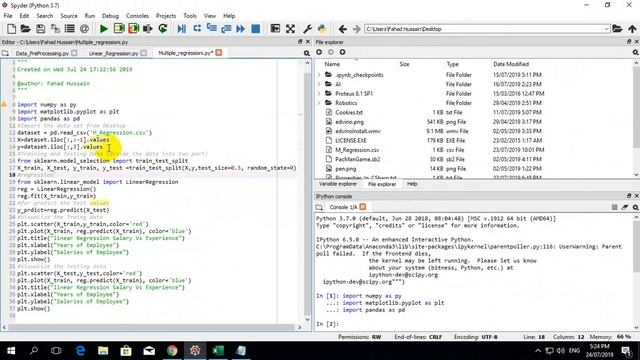Step into function in the debugger

211,29
